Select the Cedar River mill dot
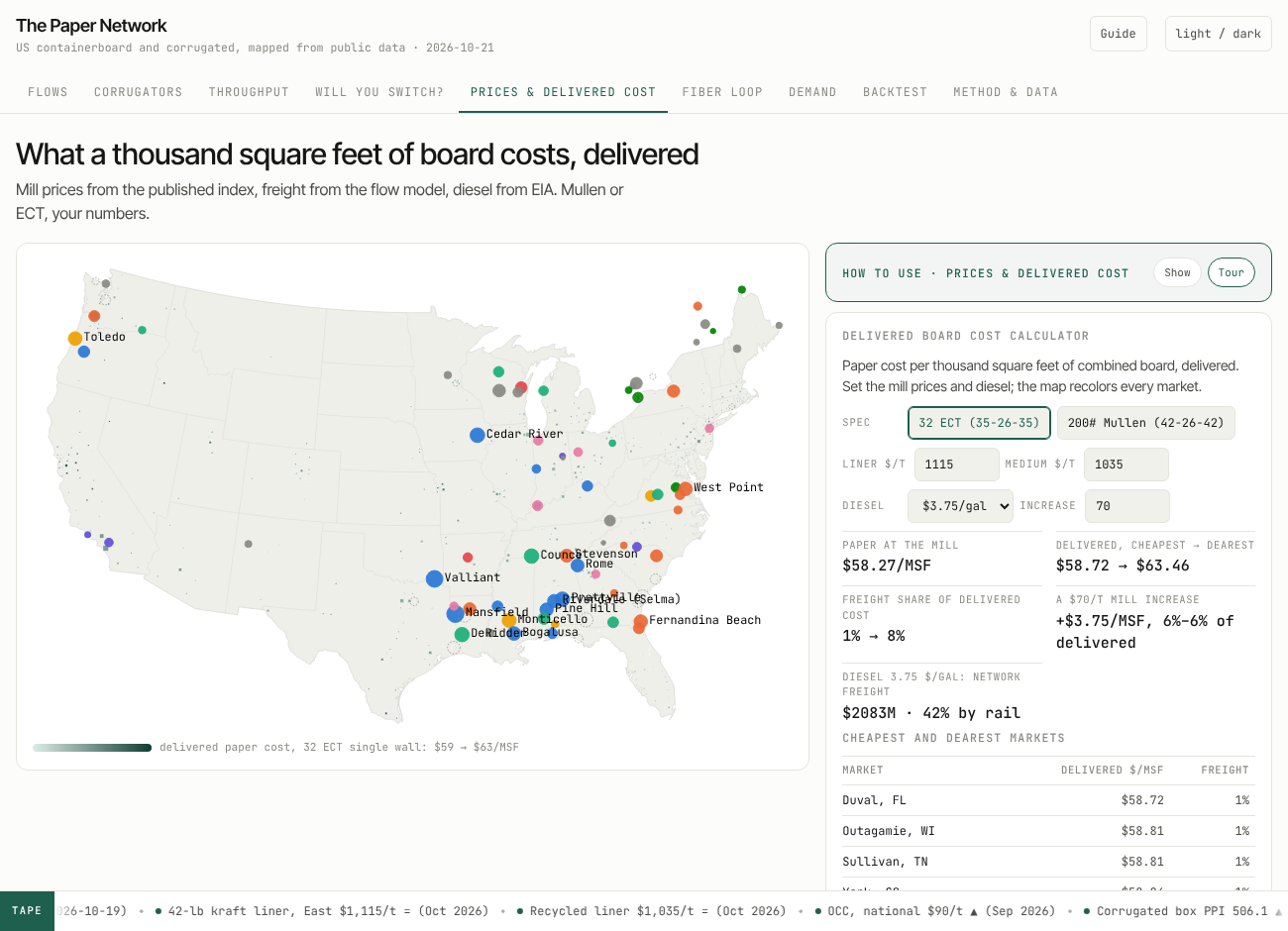1288x931 pixels. (x=477, y=435)
